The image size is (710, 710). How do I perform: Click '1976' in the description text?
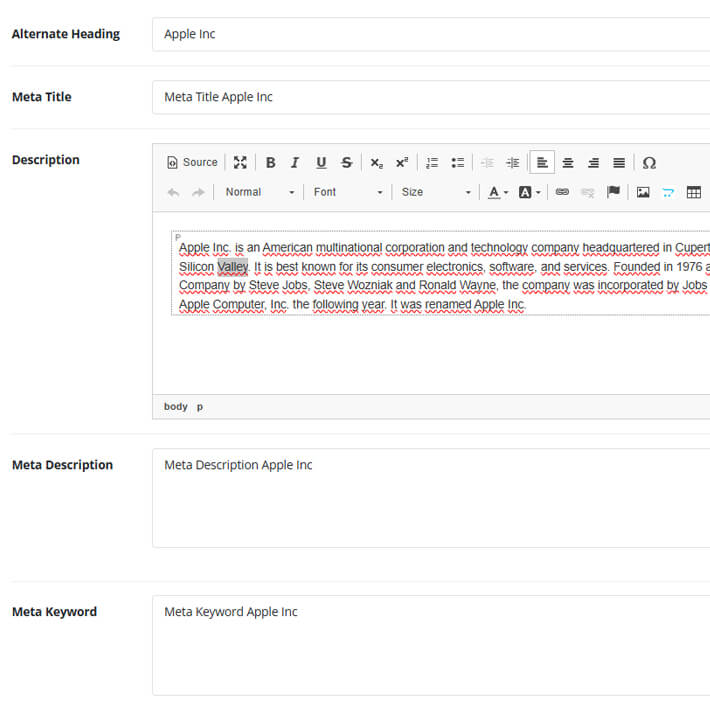(689, 267)
